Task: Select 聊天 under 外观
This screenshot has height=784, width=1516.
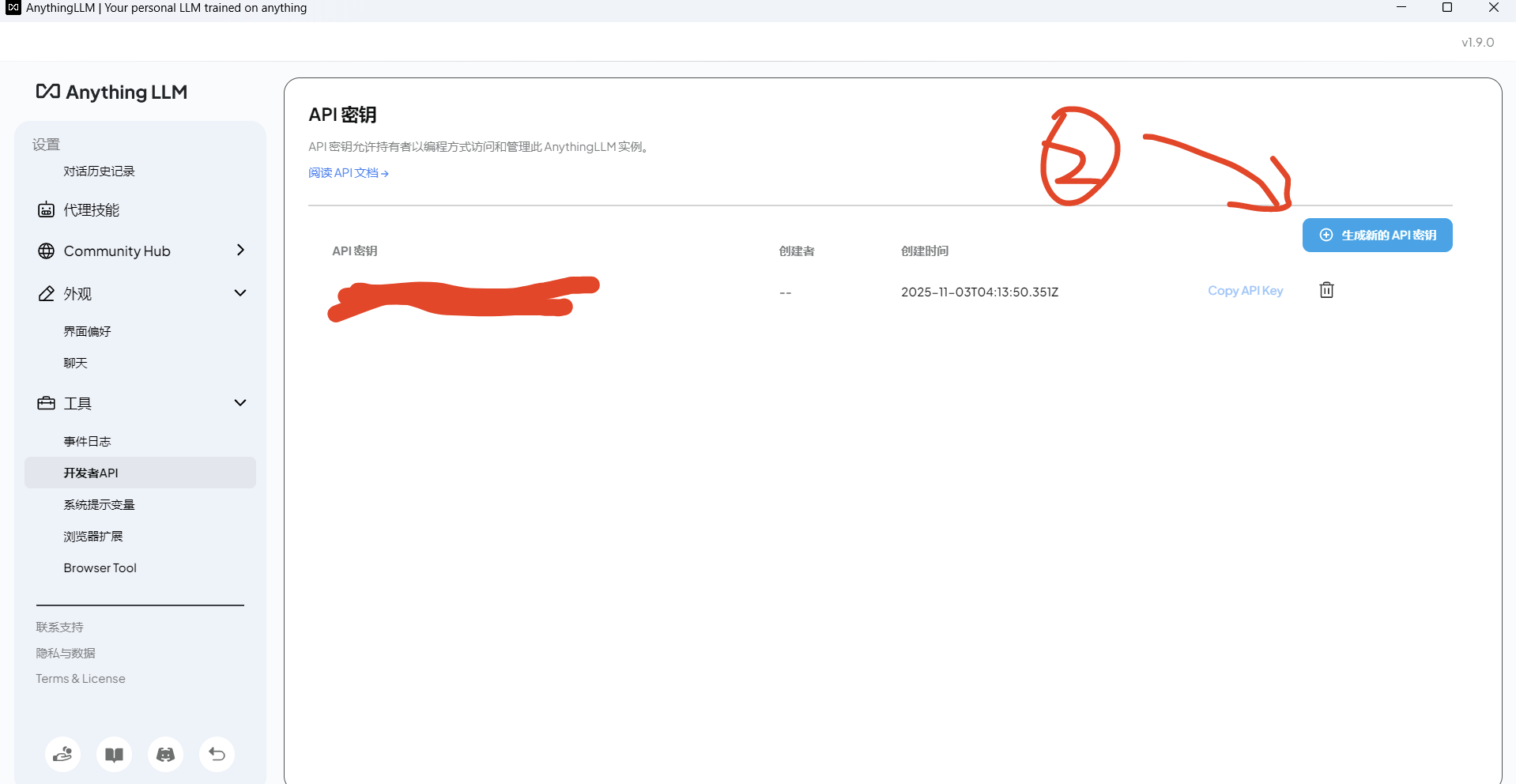Action: [76, 363]
